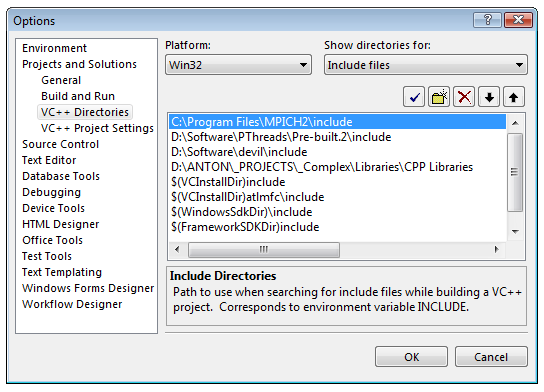Open the Platform Win32 dropdown
This screenshot has height=392, width=544.
(238, 65)
